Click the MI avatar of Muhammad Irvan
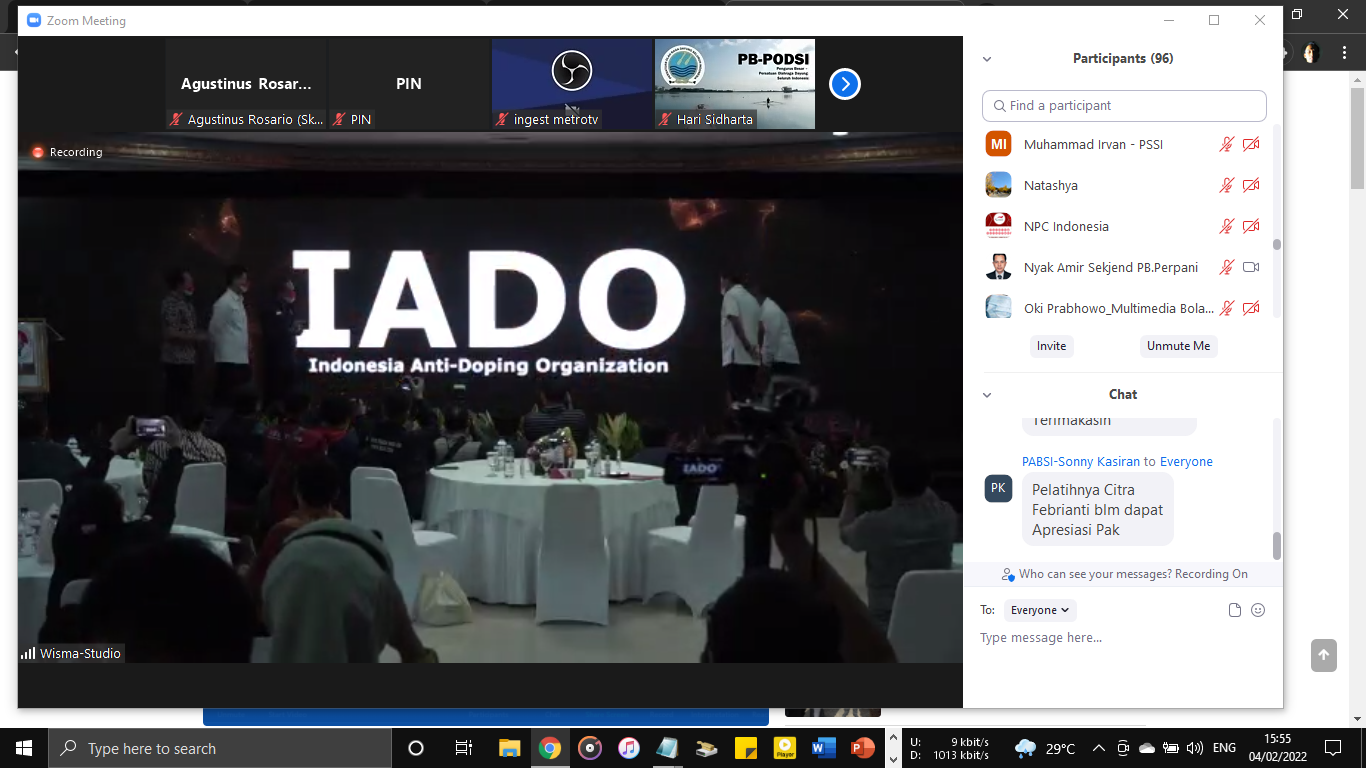The height and width of the screenshot is (768, 1366). point(998,144)
